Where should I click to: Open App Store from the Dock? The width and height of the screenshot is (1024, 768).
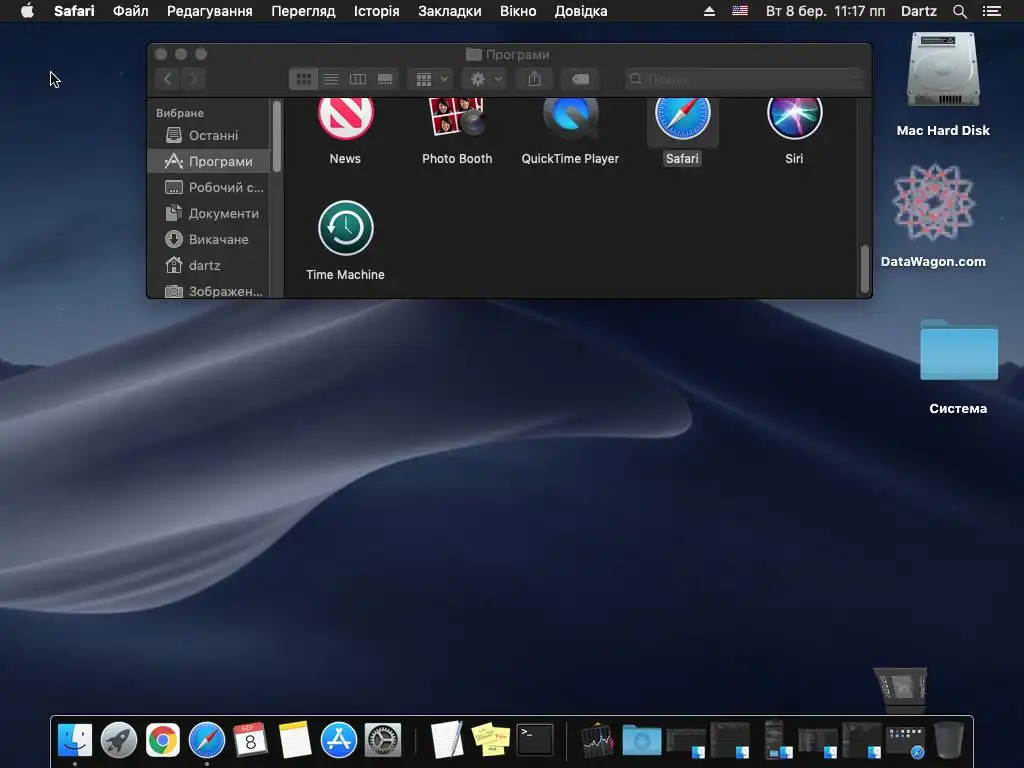pyautogui.click(x=338, y=740)
